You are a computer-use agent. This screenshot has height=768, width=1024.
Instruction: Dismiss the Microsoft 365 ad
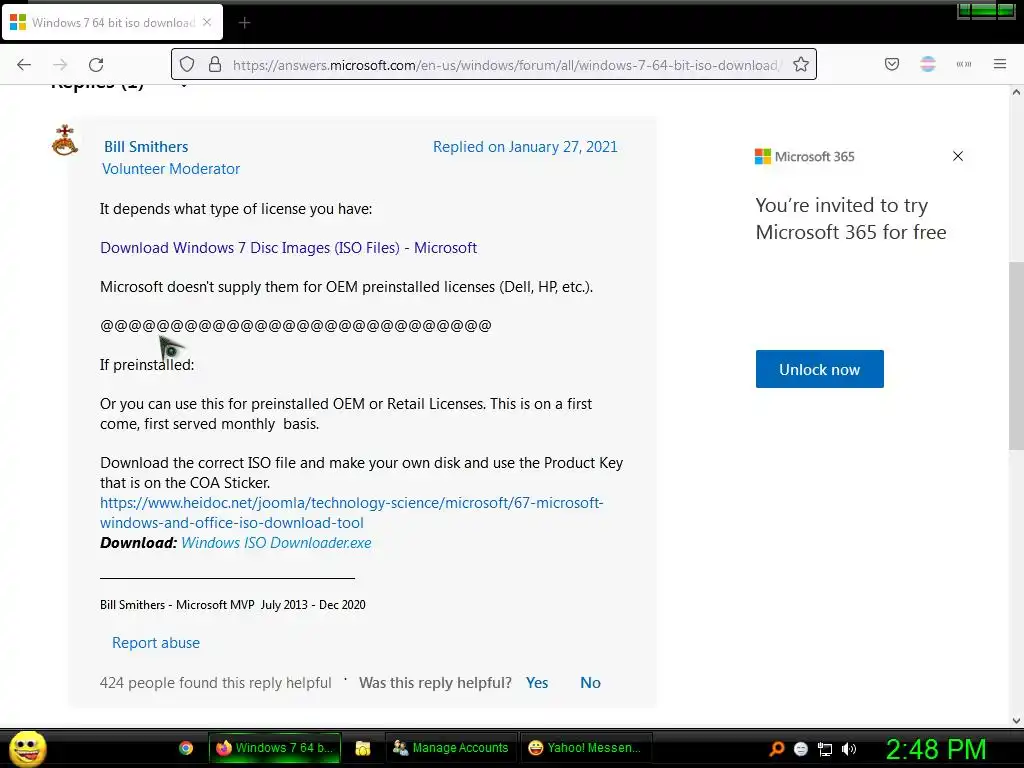click(x=957, y=156)
